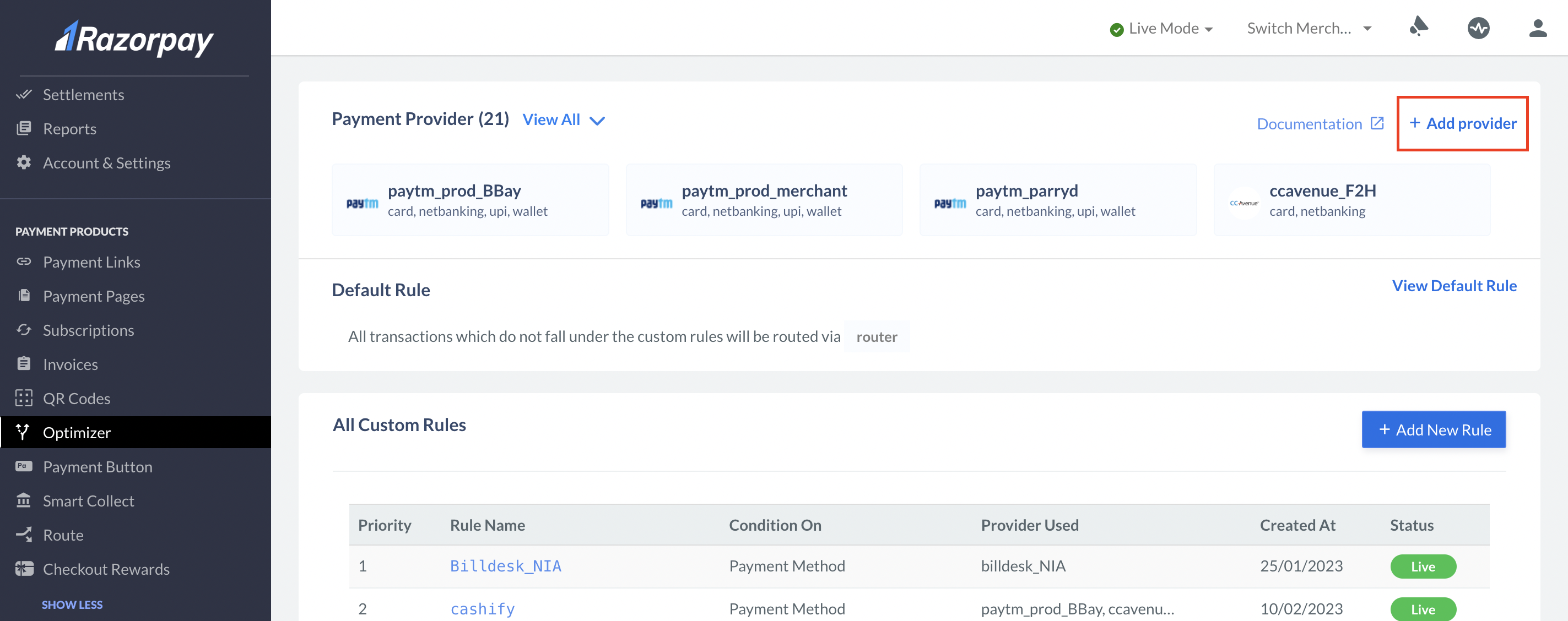Image resolution: width=1568 pixels, height=621 pixels.
Task: Select the paytm_parryd provider card
Action: [x=1058, y=199]
